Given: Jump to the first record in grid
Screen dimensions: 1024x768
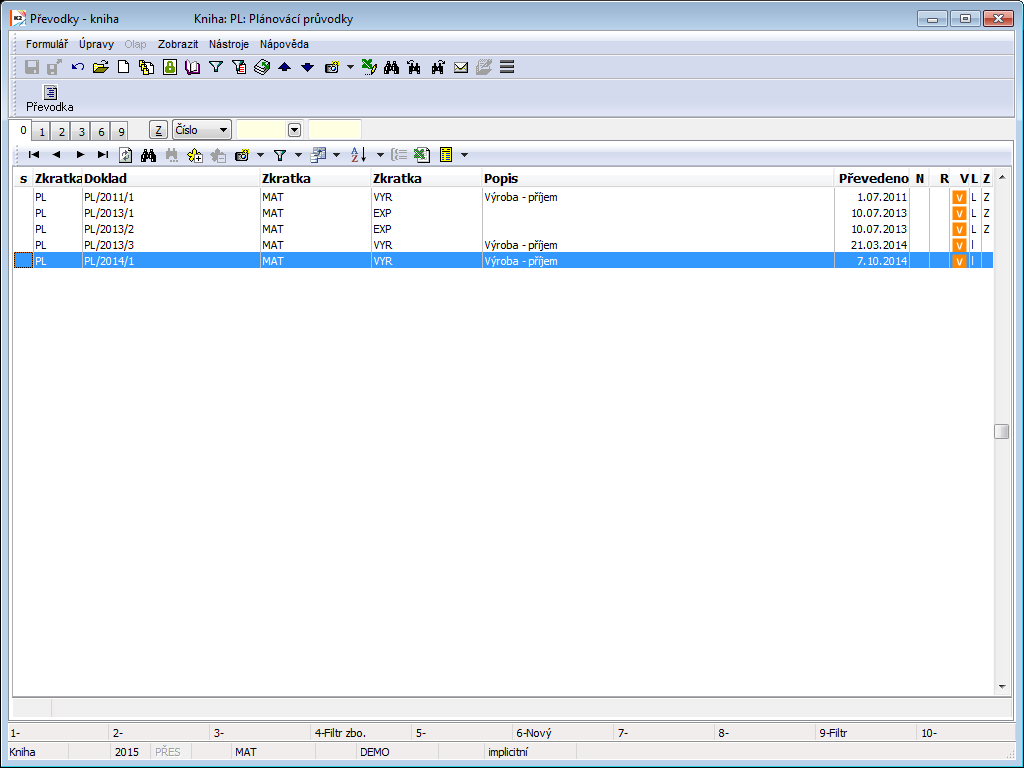Looking at the screenshot, I should pos(34,155).
